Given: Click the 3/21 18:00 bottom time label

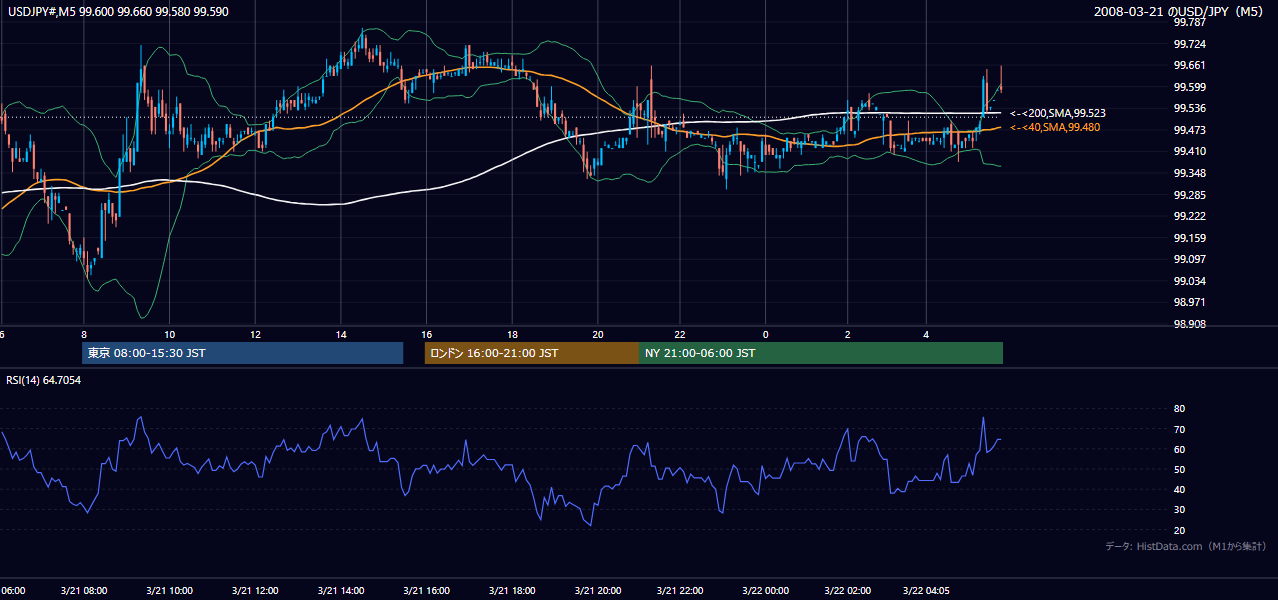Looking at the screenshot, I should 511,591.
